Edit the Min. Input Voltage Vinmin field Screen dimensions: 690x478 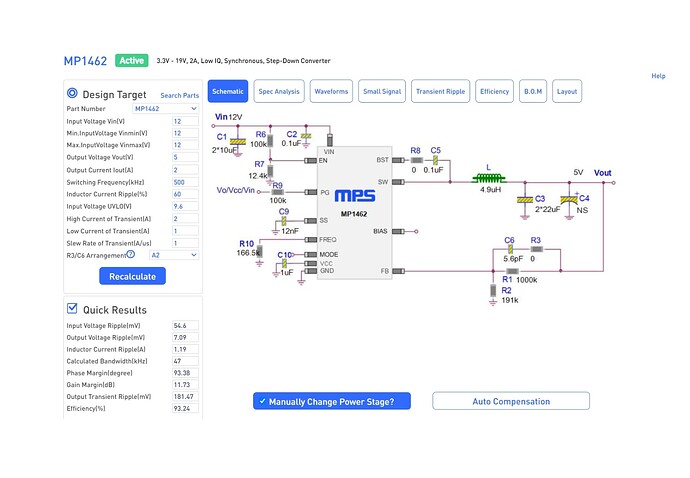tap(185, 133)
